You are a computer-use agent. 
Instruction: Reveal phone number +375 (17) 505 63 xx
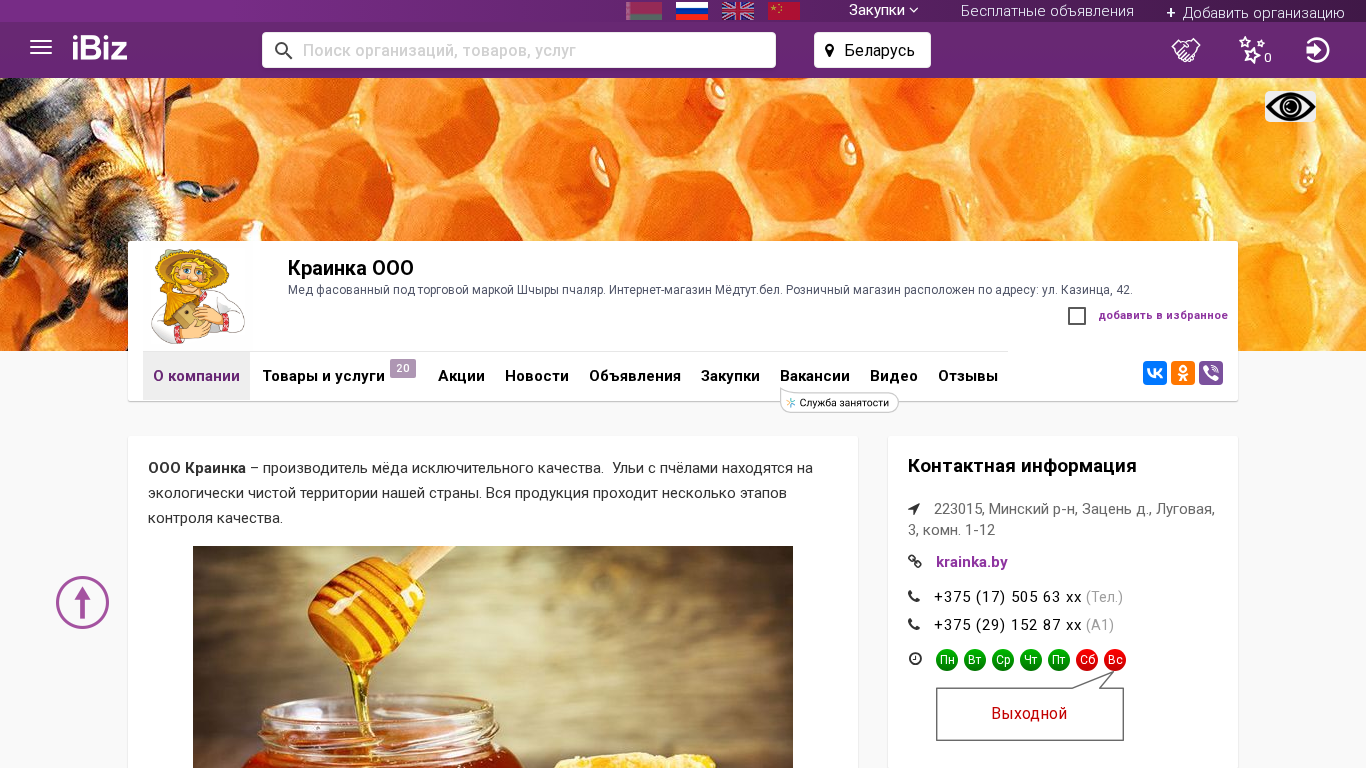pyautogui.click(x=1008, y=597)
